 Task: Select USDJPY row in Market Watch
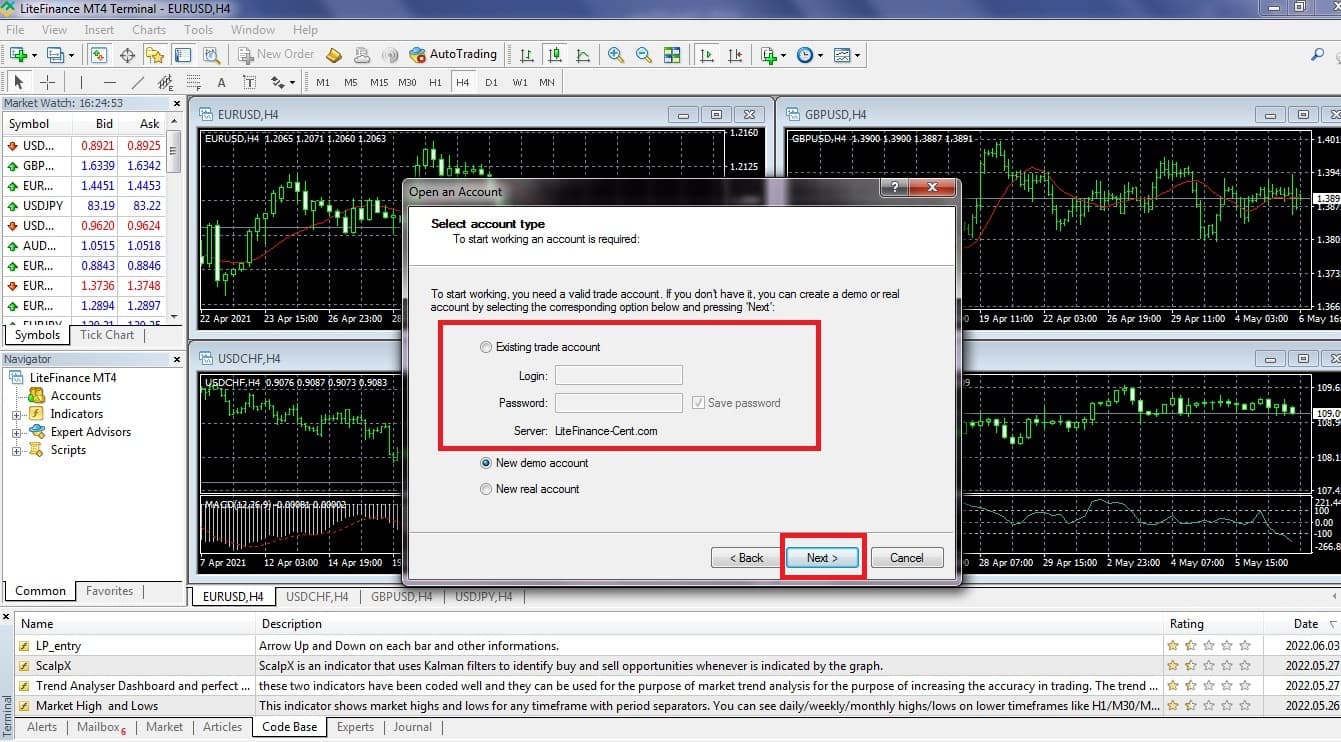[x=82, y=206]
